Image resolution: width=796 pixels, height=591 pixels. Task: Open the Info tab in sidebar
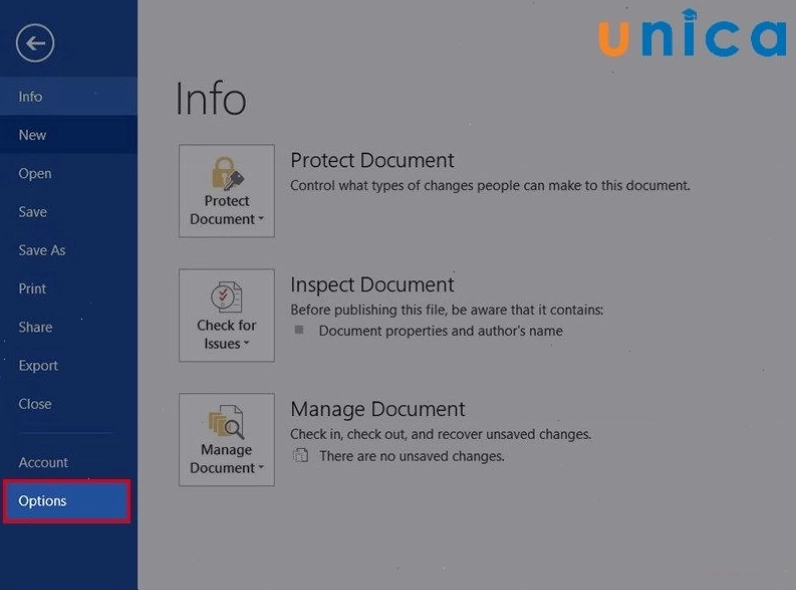pos(69,96)
